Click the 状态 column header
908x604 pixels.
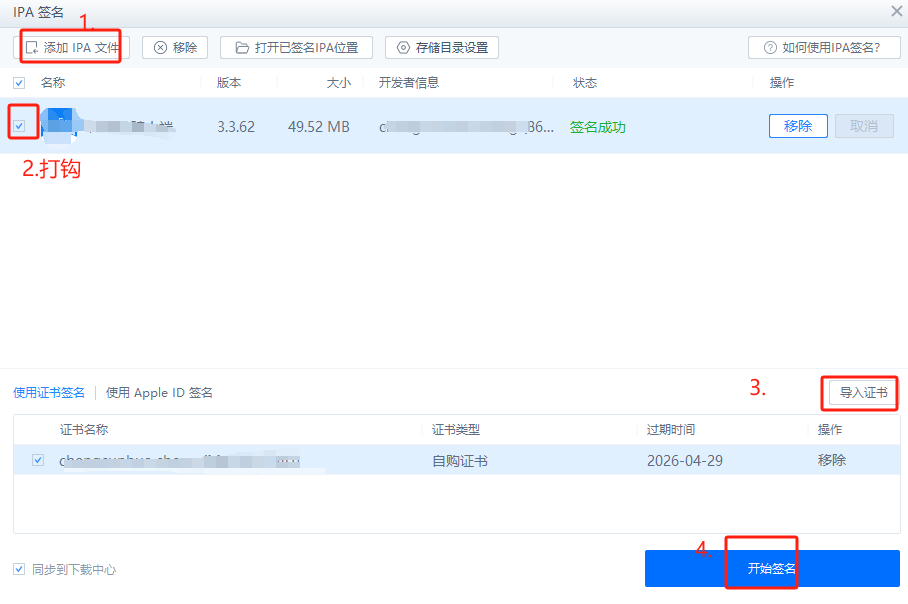point(585,83)
